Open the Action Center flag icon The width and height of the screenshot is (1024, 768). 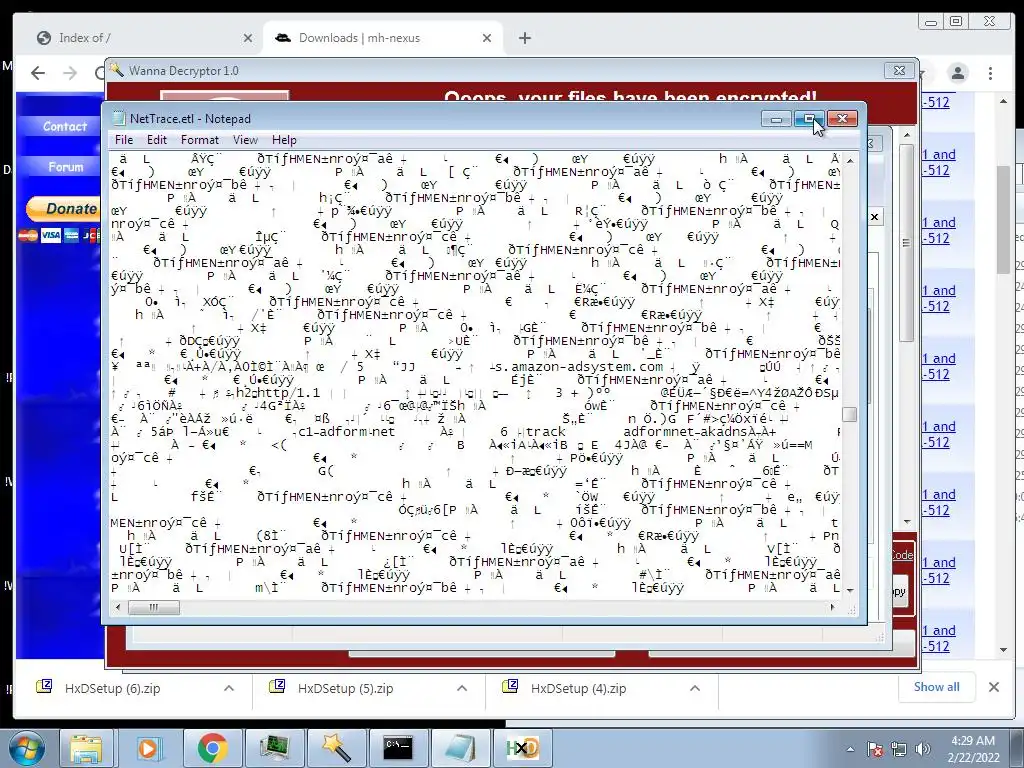click(x=875, y=749)
